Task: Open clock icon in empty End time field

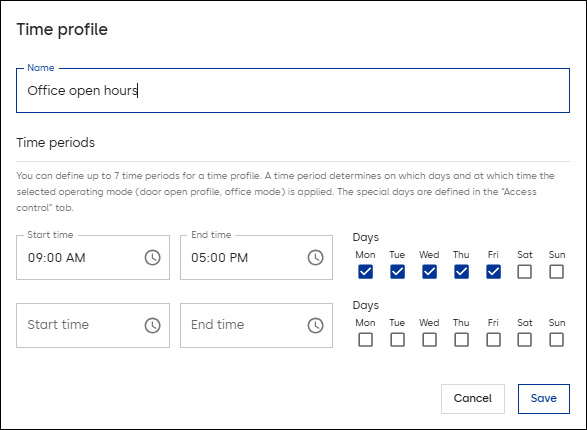Action: pyautogui.click(x=316, y=325)
